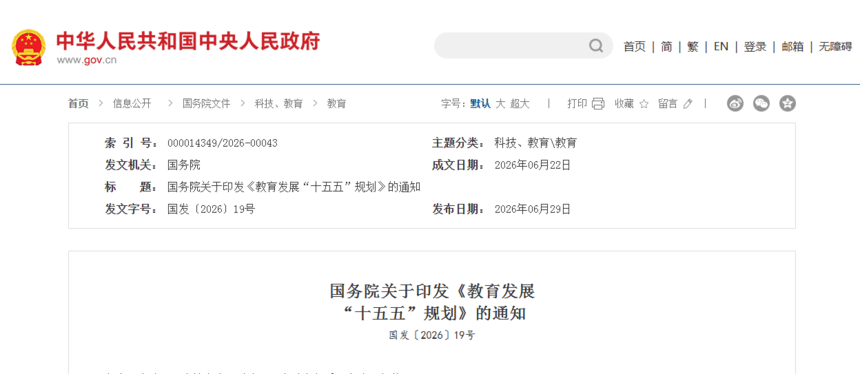
Task: Go to last breadcrumb 教育
Action: pyautogui.click(x=337, y=104)
